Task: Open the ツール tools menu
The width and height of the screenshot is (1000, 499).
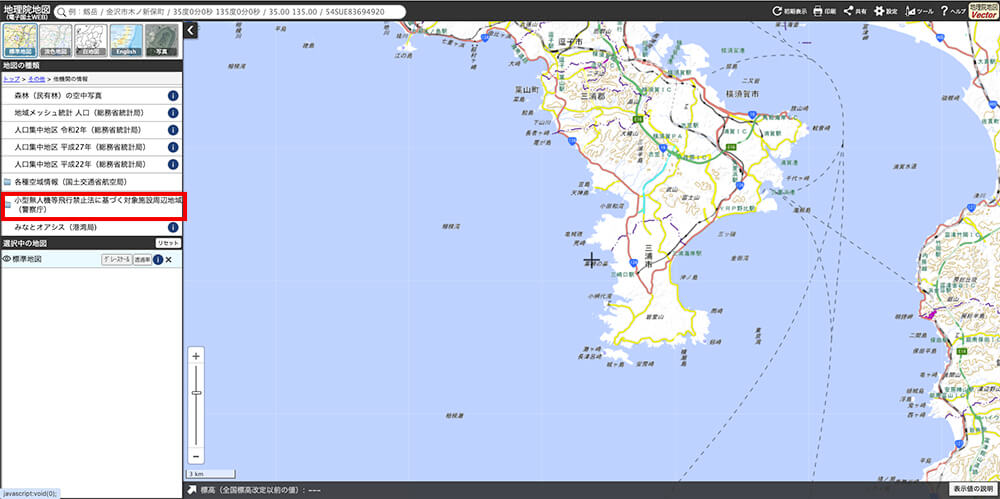Action: [x=917, y=11]
